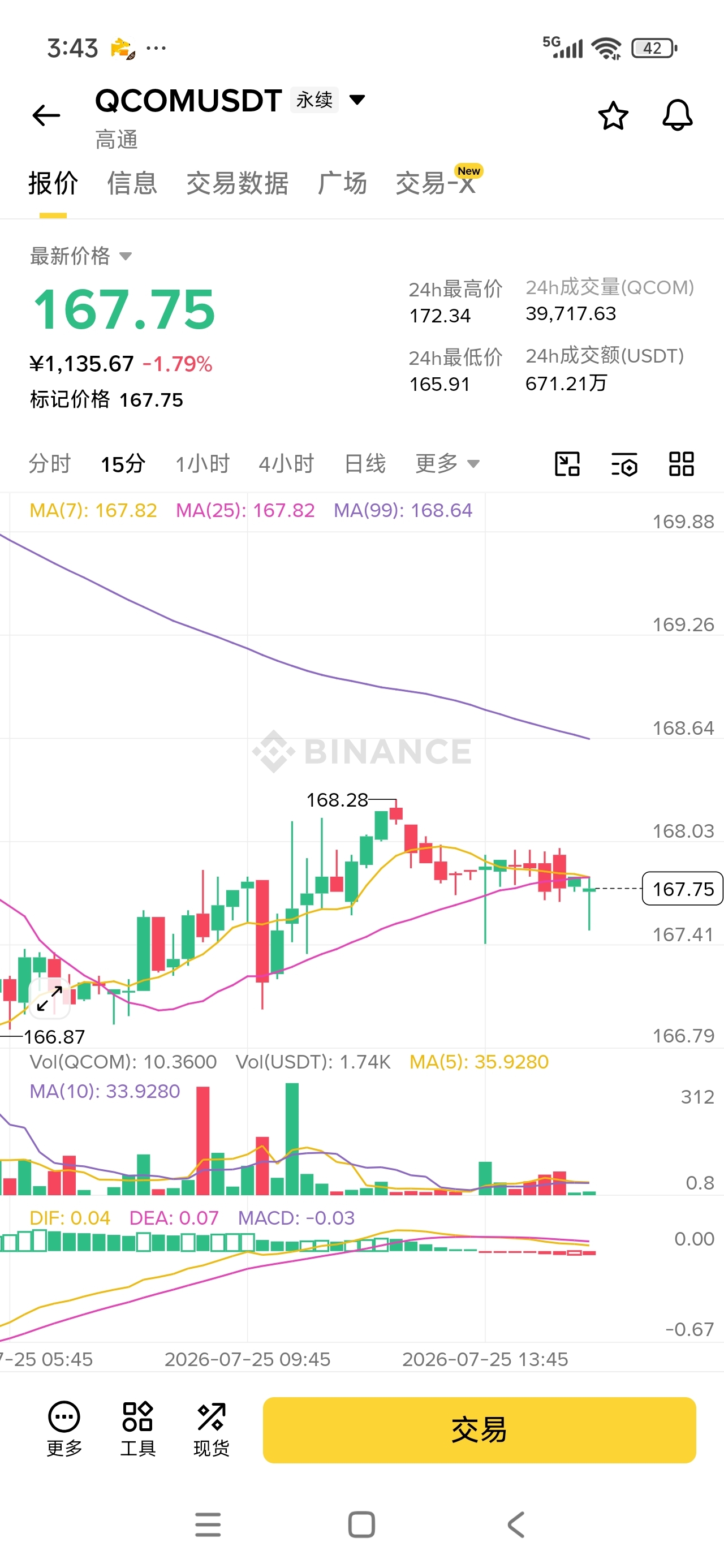Select the 1小时 timeframe
Screen dimensions: 724x1568
[x=202, y=464]
